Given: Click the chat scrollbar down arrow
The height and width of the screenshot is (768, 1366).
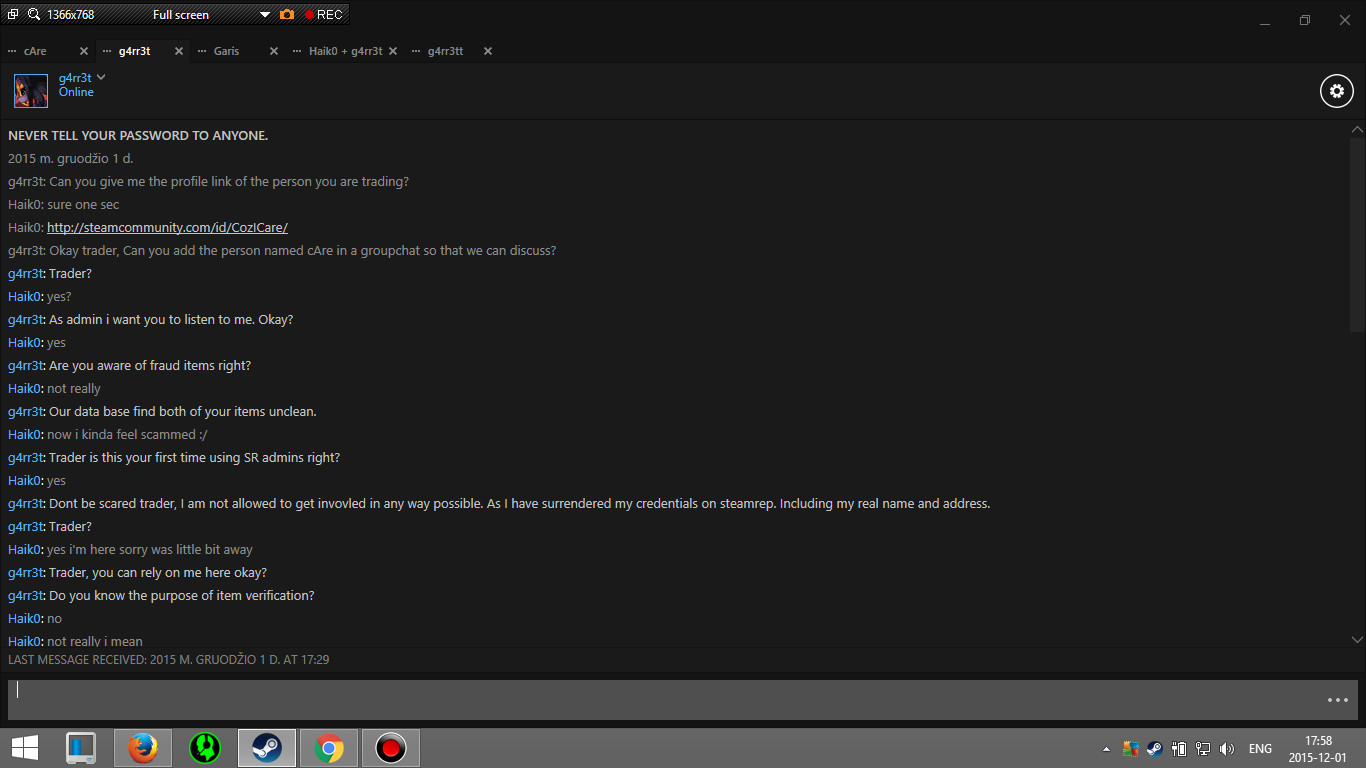Looking at the screenshot, I should (x=1357, y=639).
